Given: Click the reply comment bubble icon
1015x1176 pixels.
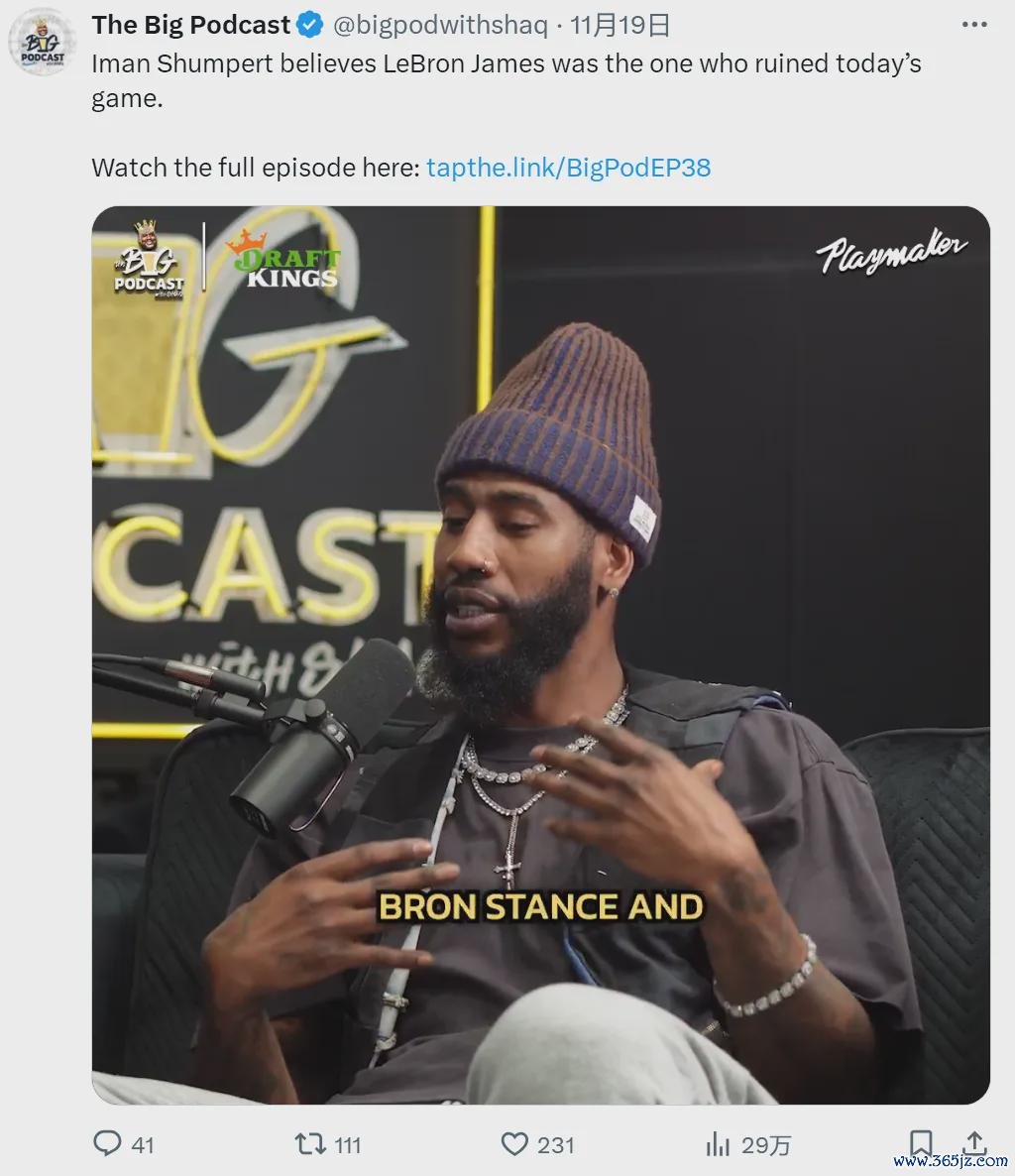Looking at the screenshot, I should (x=106, y=1143).
